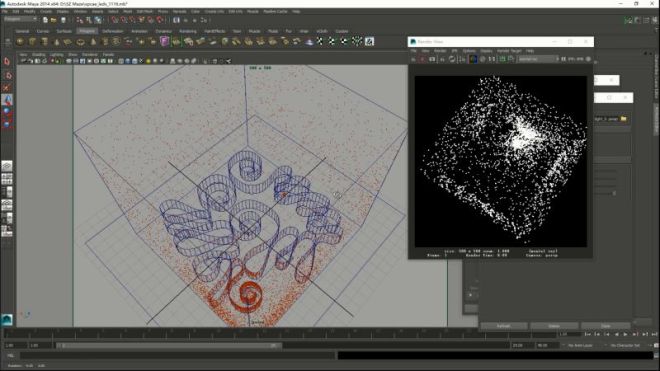
Task: Click the Open Scene folder icon
Action: [x=54, y=20]
